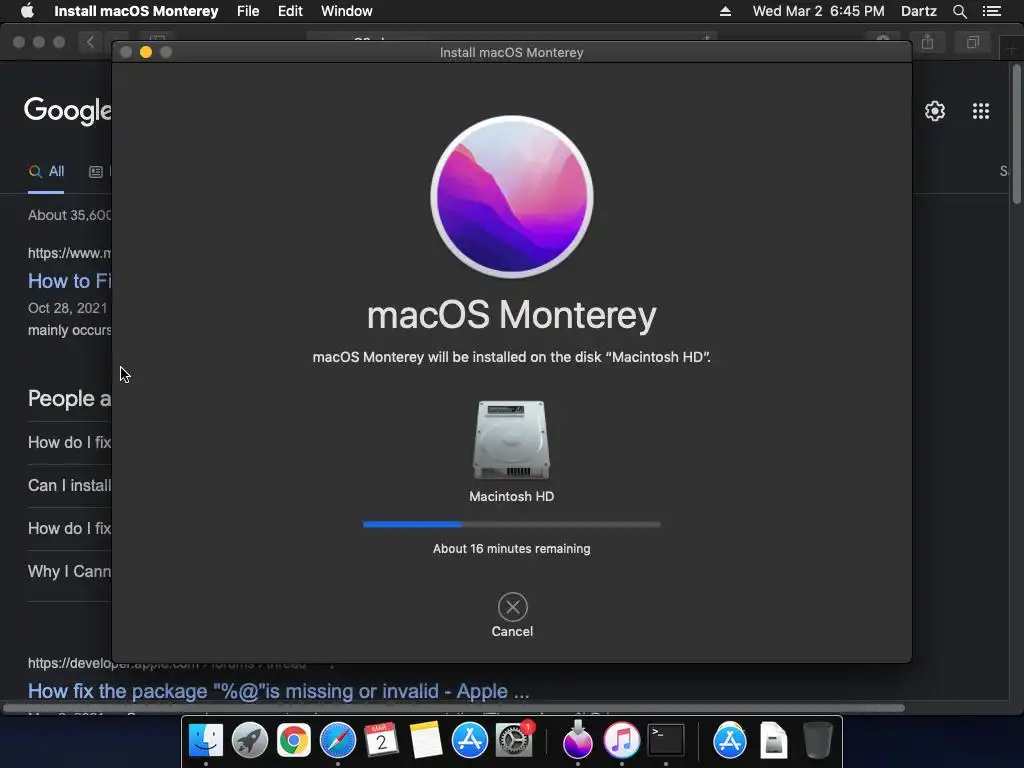Click the Safari share button
The image size is (1024, 768).
click(x=927, y=42)
